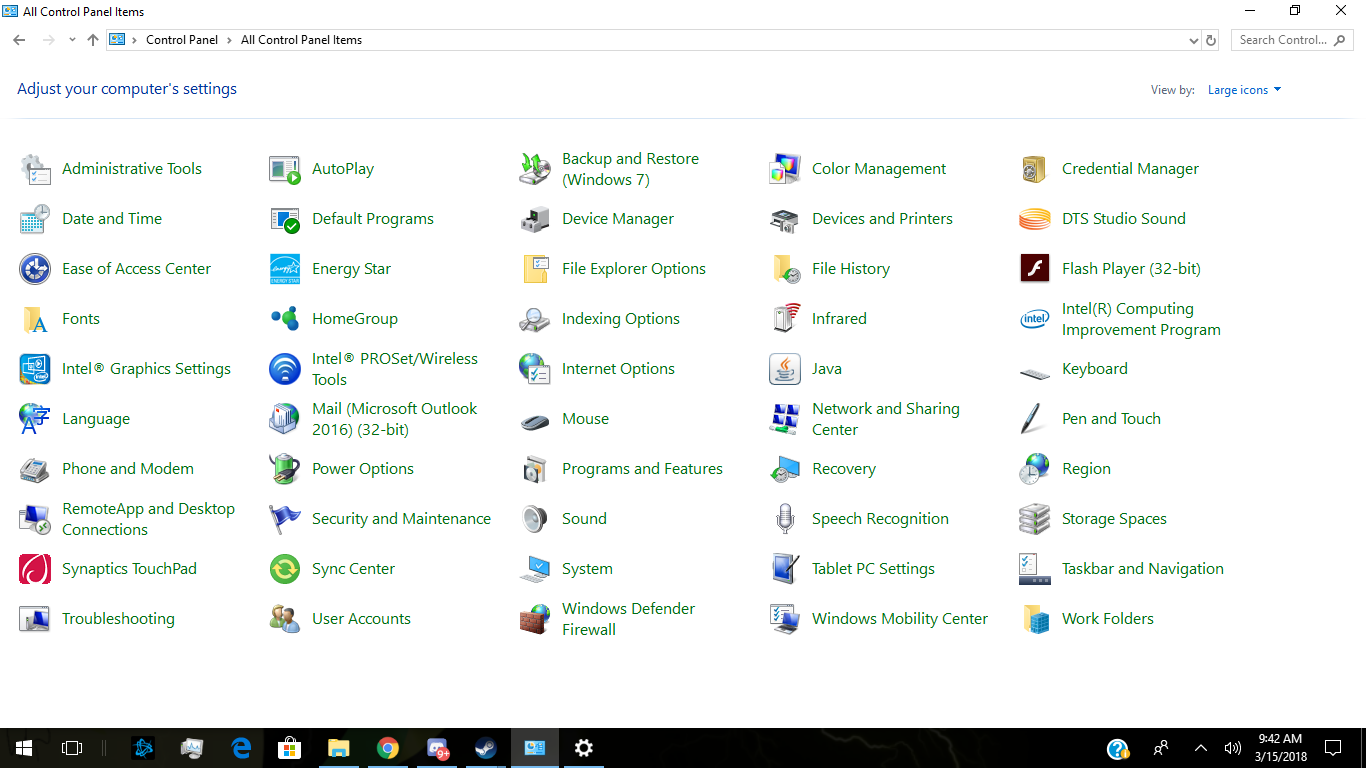
Task: Focus the Search Control Panel field
Action: [1290, 40]
